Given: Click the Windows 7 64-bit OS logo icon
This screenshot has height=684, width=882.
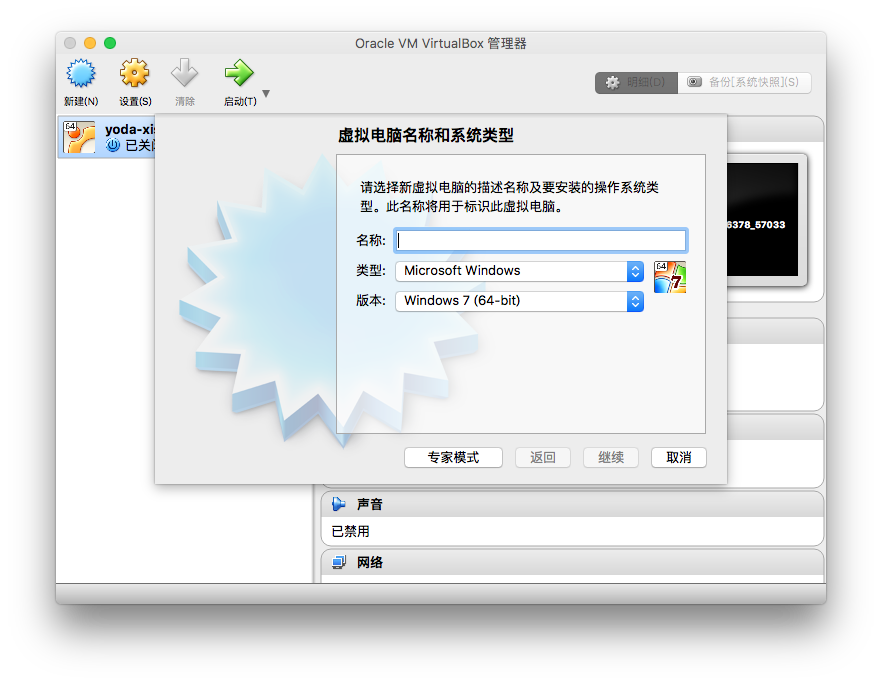Looking at the screenshot, I should 670,277.
